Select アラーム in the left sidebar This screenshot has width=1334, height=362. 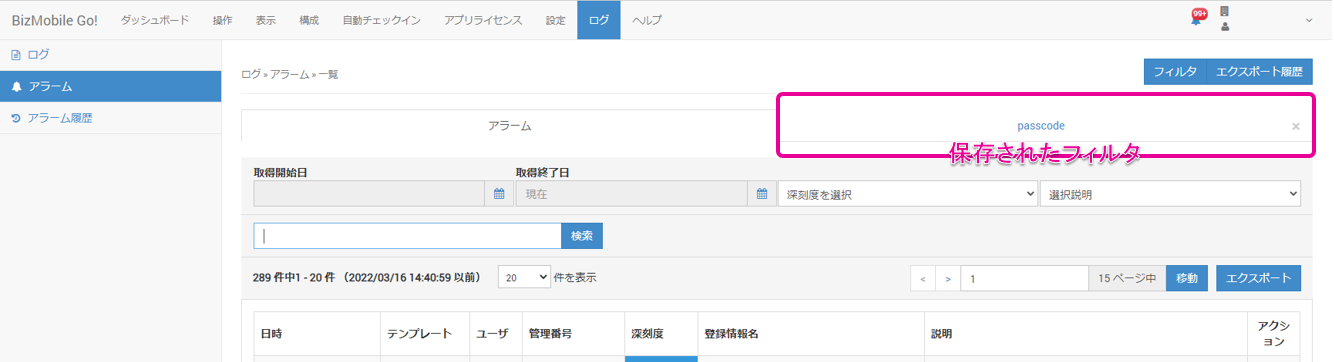110,87
